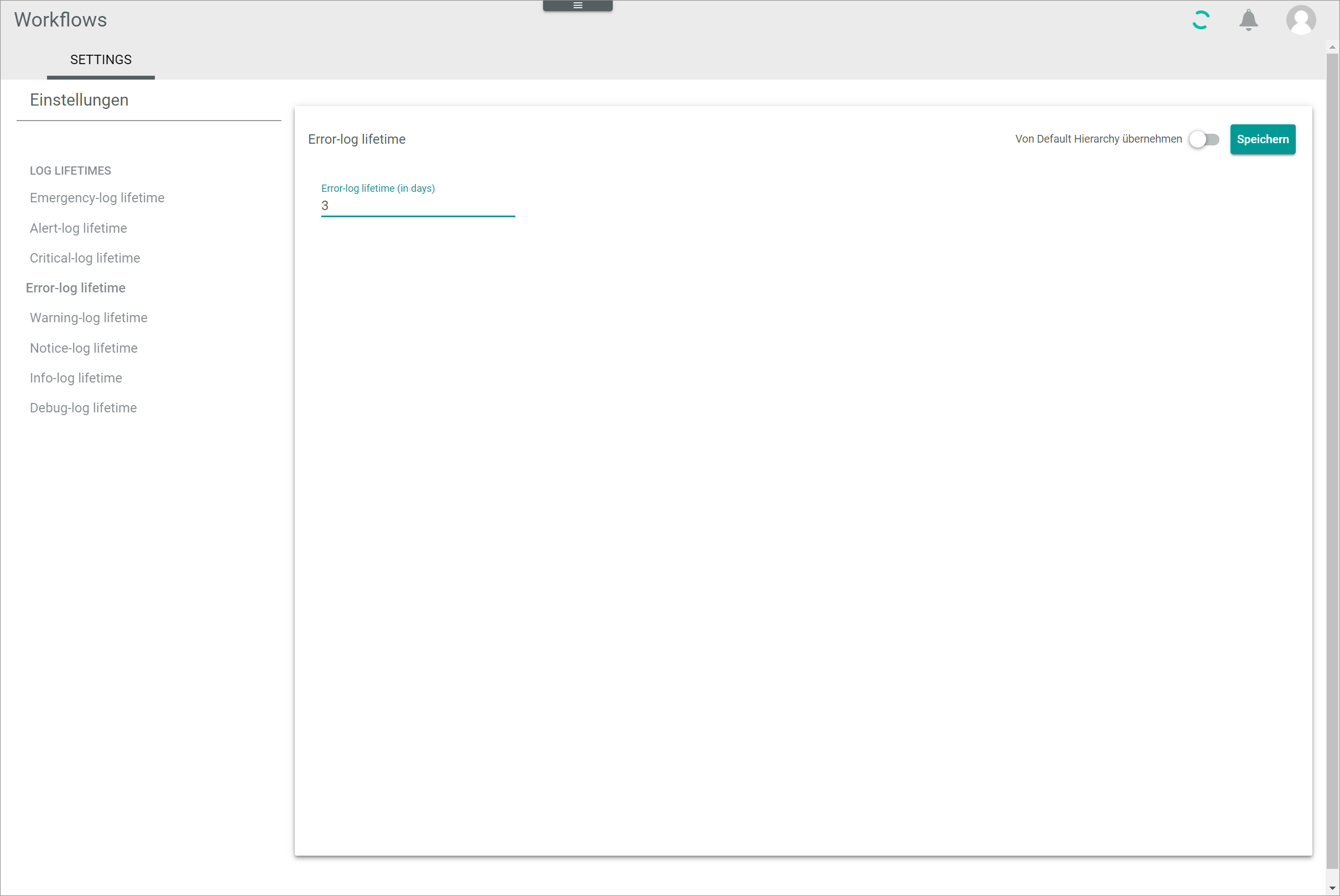Switch to the SETTINGS tab

pos(101,60)
